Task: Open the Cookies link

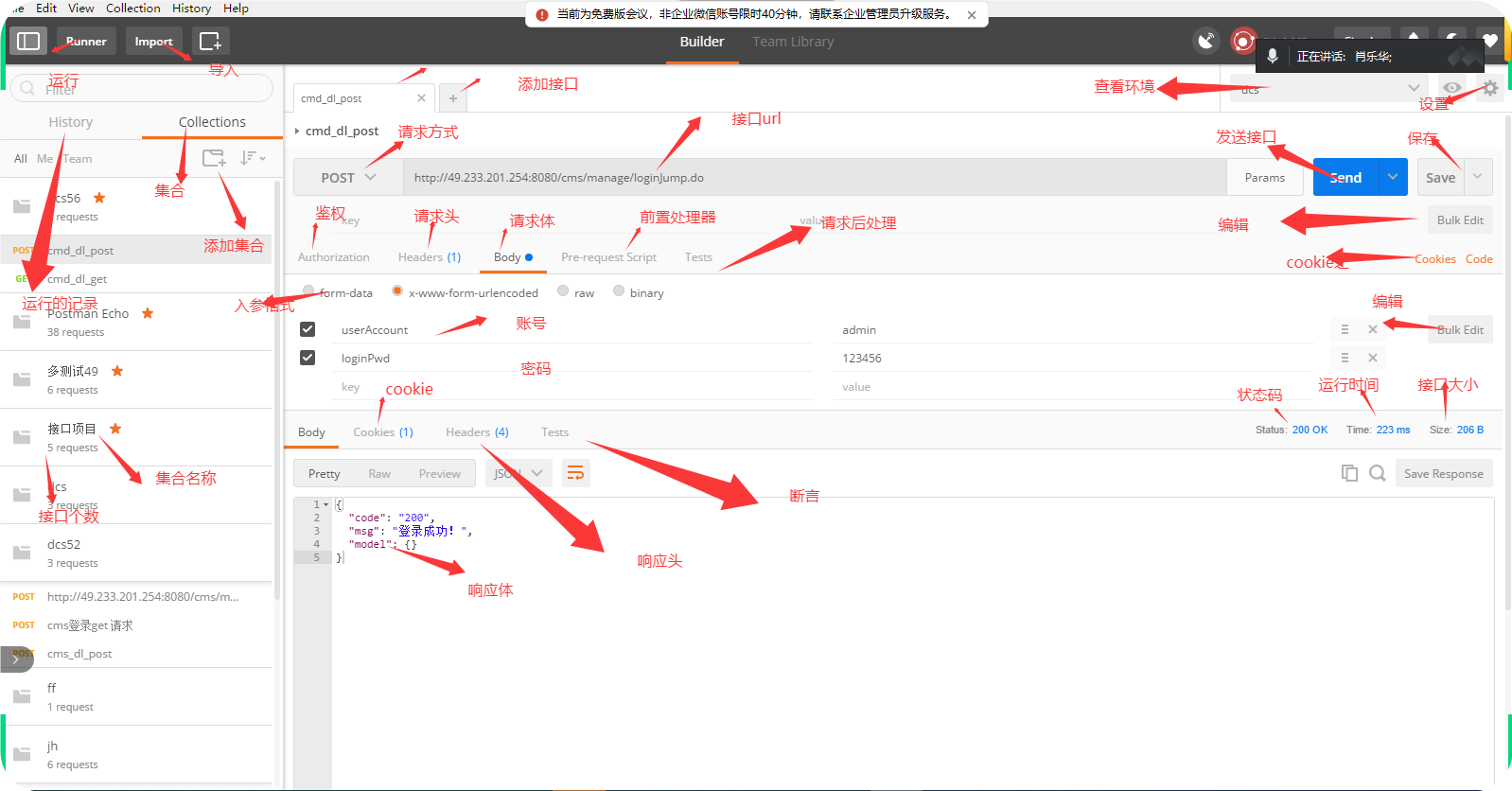Action: 1435,259
